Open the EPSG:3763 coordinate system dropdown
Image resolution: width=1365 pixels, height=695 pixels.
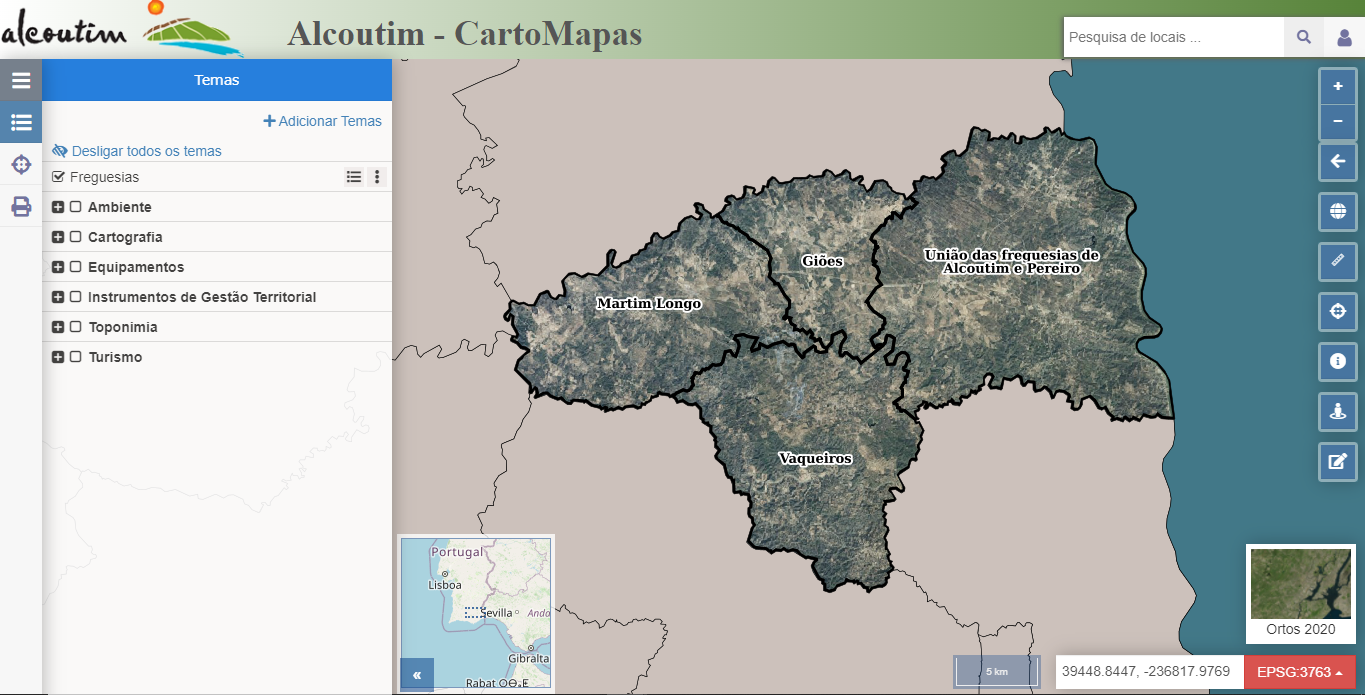click(x=1299, y=672)
